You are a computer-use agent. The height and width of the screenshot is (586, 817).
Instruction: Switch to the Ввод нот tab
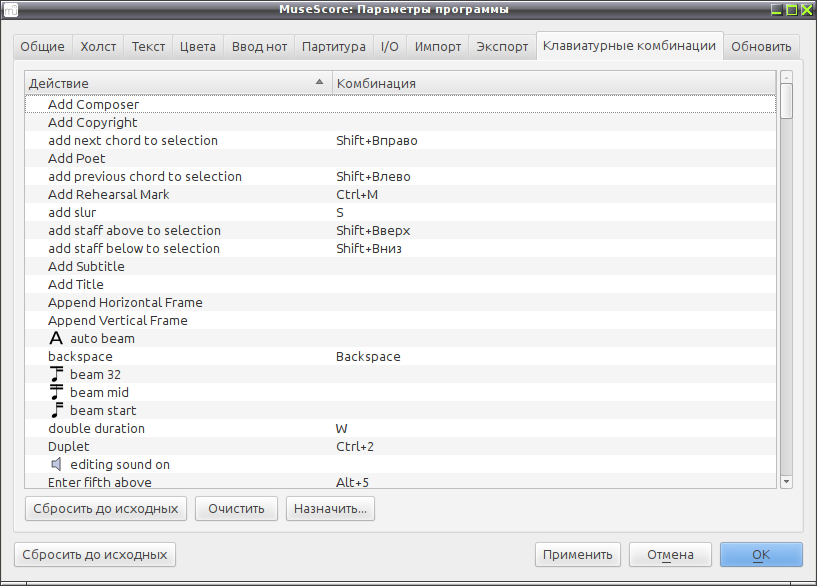point(259,47)
